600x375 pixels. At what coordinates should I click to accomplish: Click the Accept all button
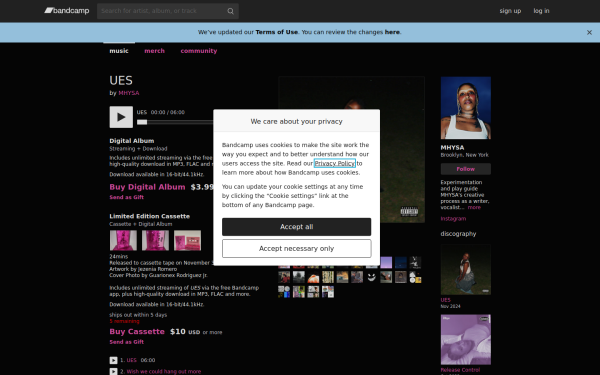click(x=297, y=227)
